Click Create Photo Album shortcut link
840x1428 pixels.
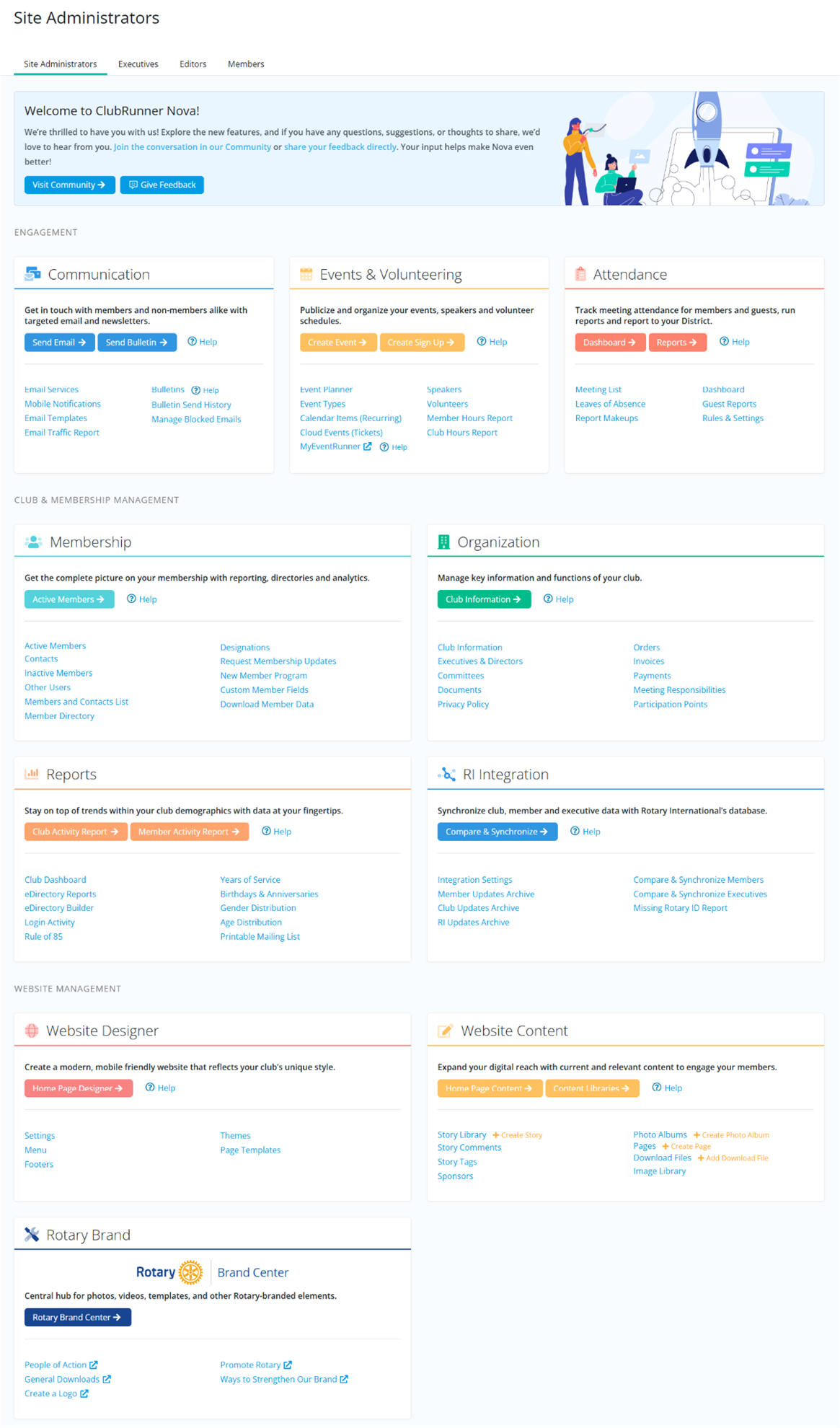tap(731, 1135)
